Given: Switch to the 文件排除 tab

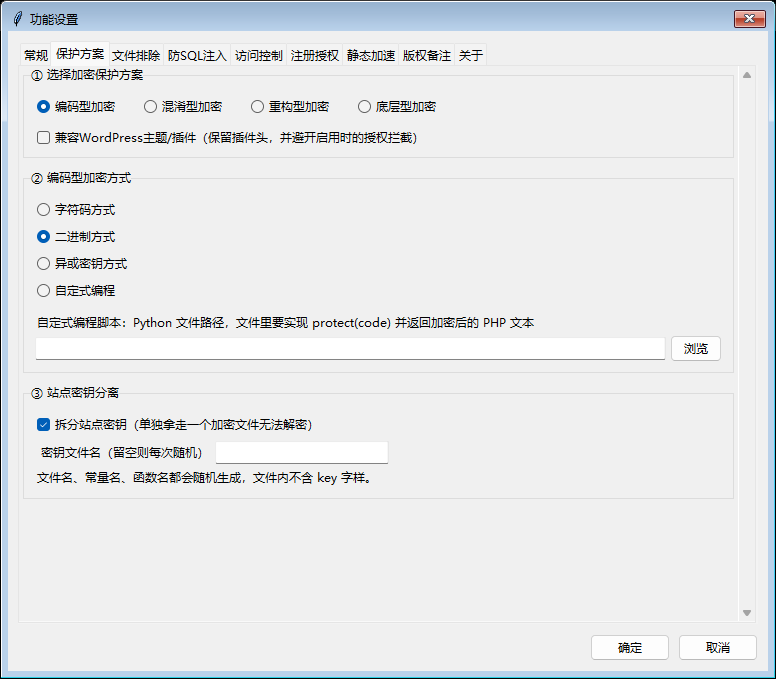Looking at the screenshot, I should (x=136, y=55).
